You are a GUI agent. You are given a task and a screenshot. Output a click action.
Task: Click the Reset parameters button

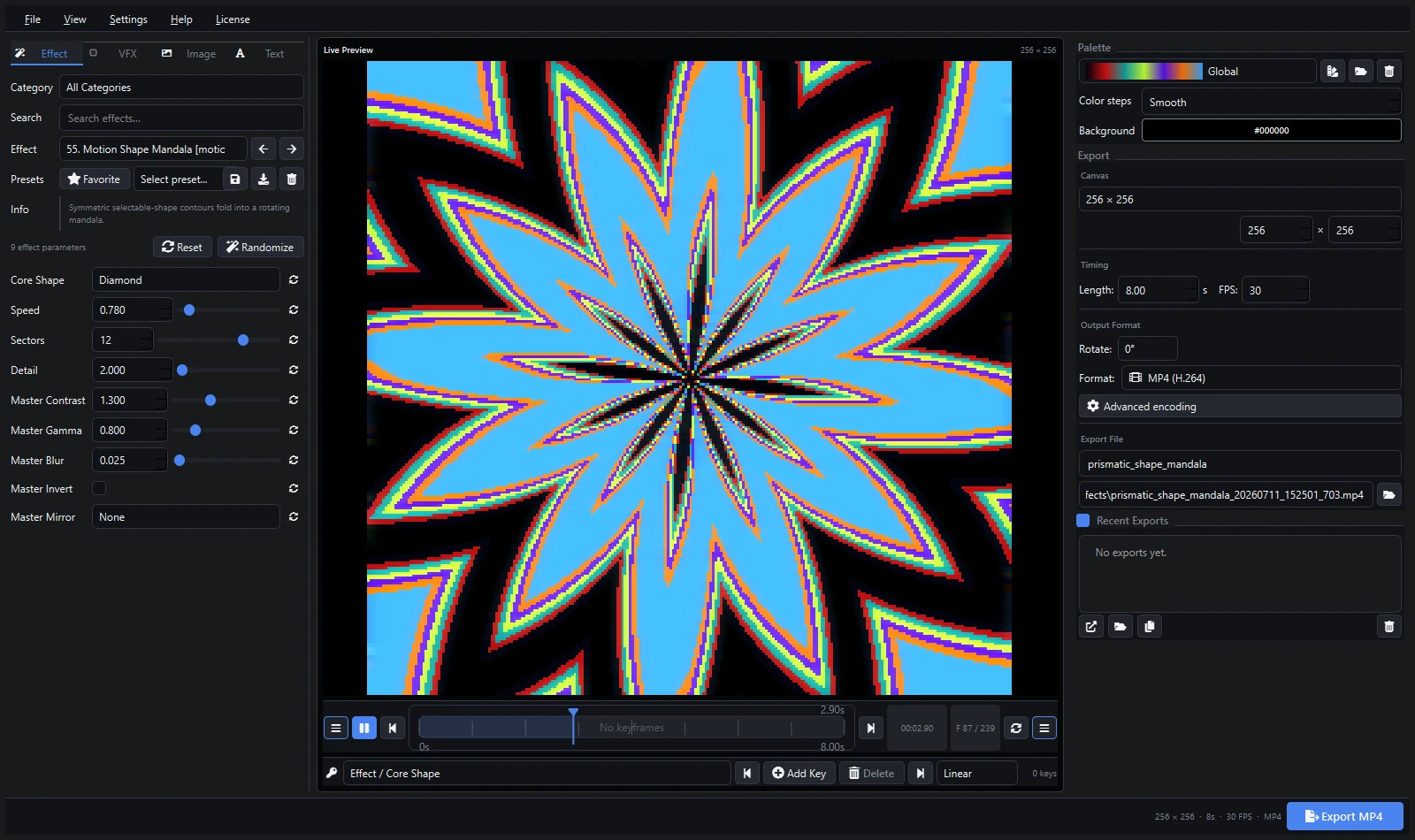182,248
